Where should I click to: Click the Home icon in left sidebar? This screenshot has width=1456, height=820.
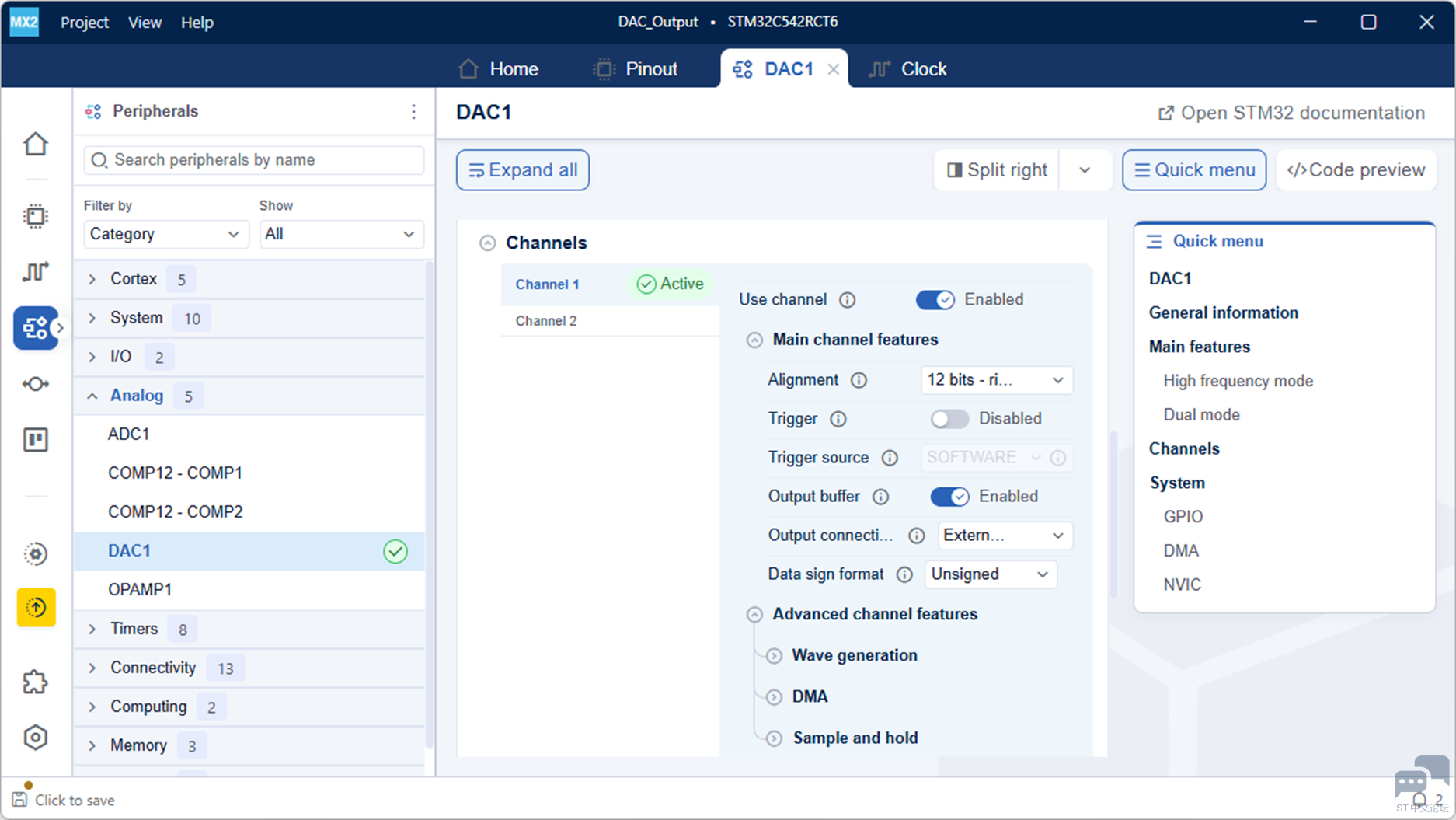[36, 144]
